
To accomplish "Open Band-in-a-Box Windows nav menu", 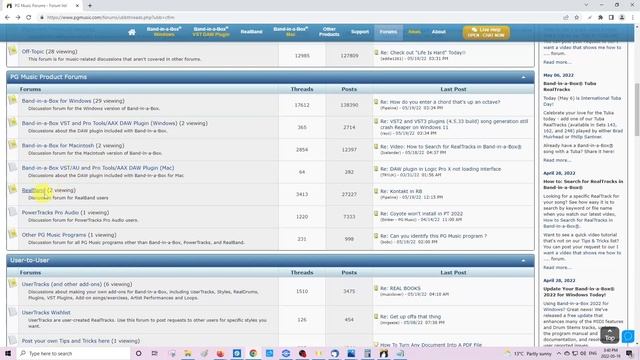I will [164, 32].
